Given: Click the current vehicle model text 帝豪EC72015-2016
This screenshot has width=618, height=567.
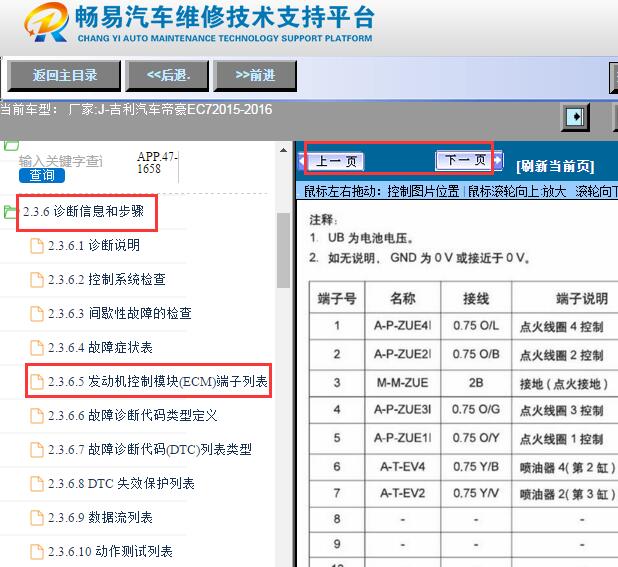Looking at the screenshot, I should 217,109.
